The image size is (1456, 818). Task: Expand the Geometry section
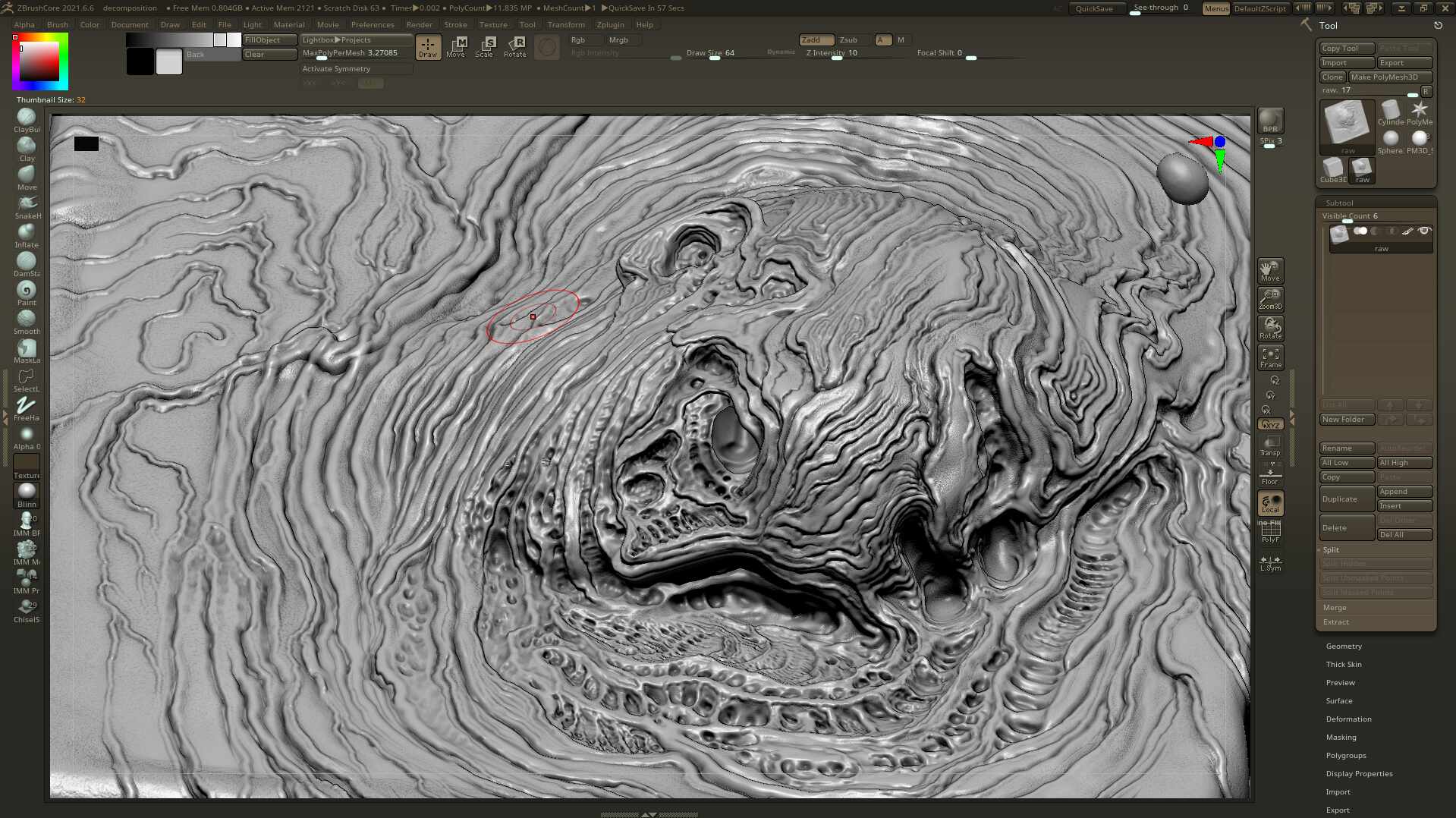tap(1344, 646)
